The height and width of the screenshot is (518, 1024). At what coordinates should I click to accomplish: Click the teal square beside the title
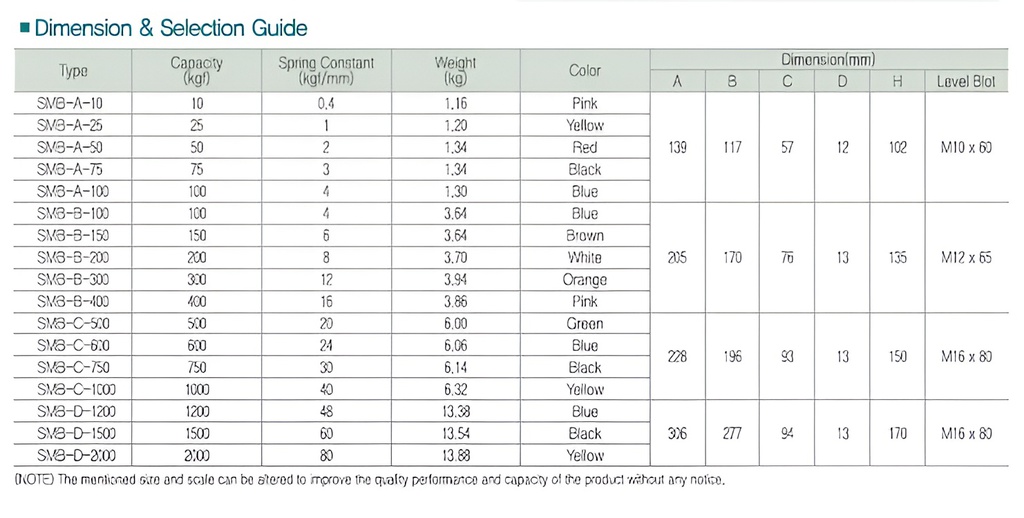[24, 29]
